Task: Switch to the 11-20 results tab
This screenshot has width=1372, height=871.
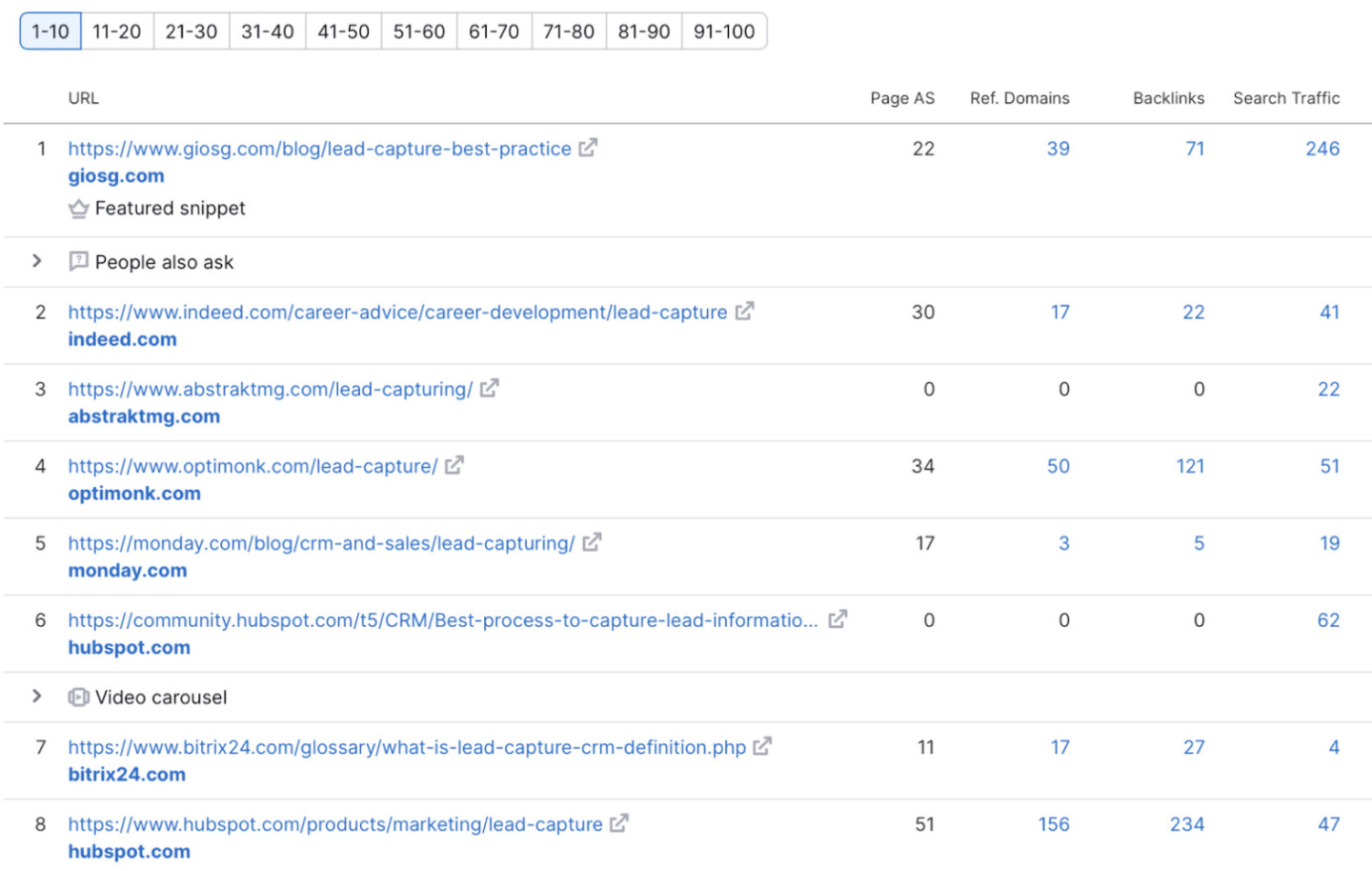Action: (x=117, y=31)
